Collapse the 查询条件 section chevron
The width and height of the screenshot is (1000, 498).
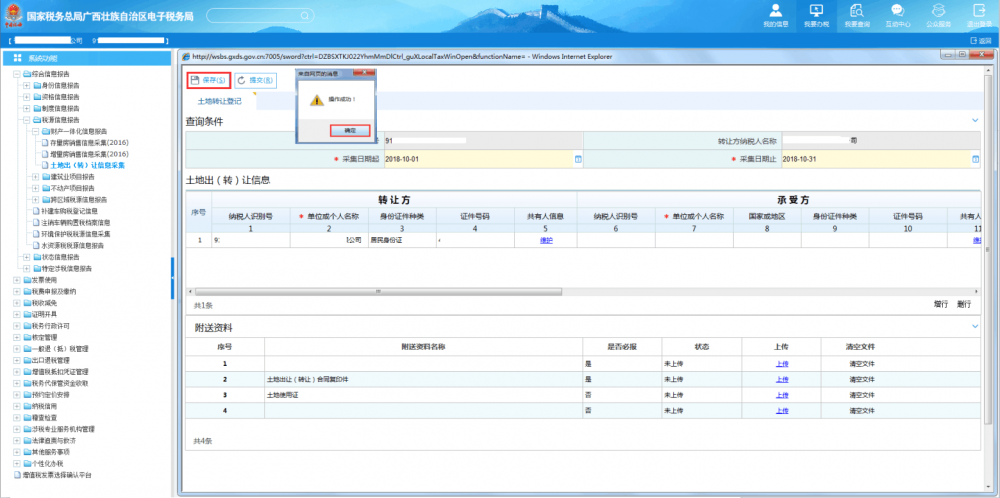click(x=976, y=121)
